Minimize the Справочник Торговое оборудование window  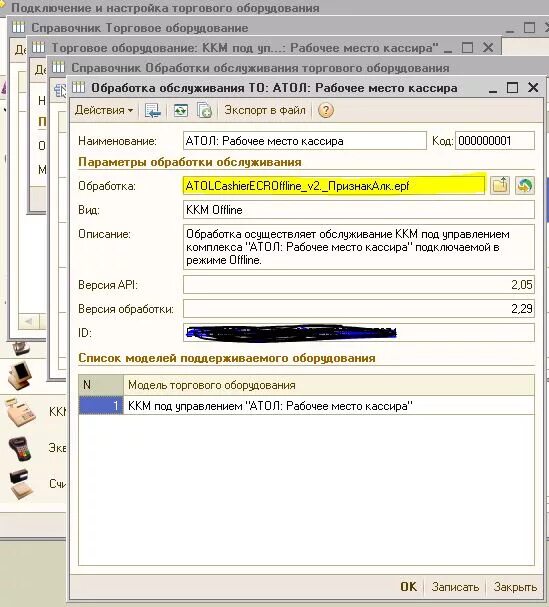coord(510,29)
